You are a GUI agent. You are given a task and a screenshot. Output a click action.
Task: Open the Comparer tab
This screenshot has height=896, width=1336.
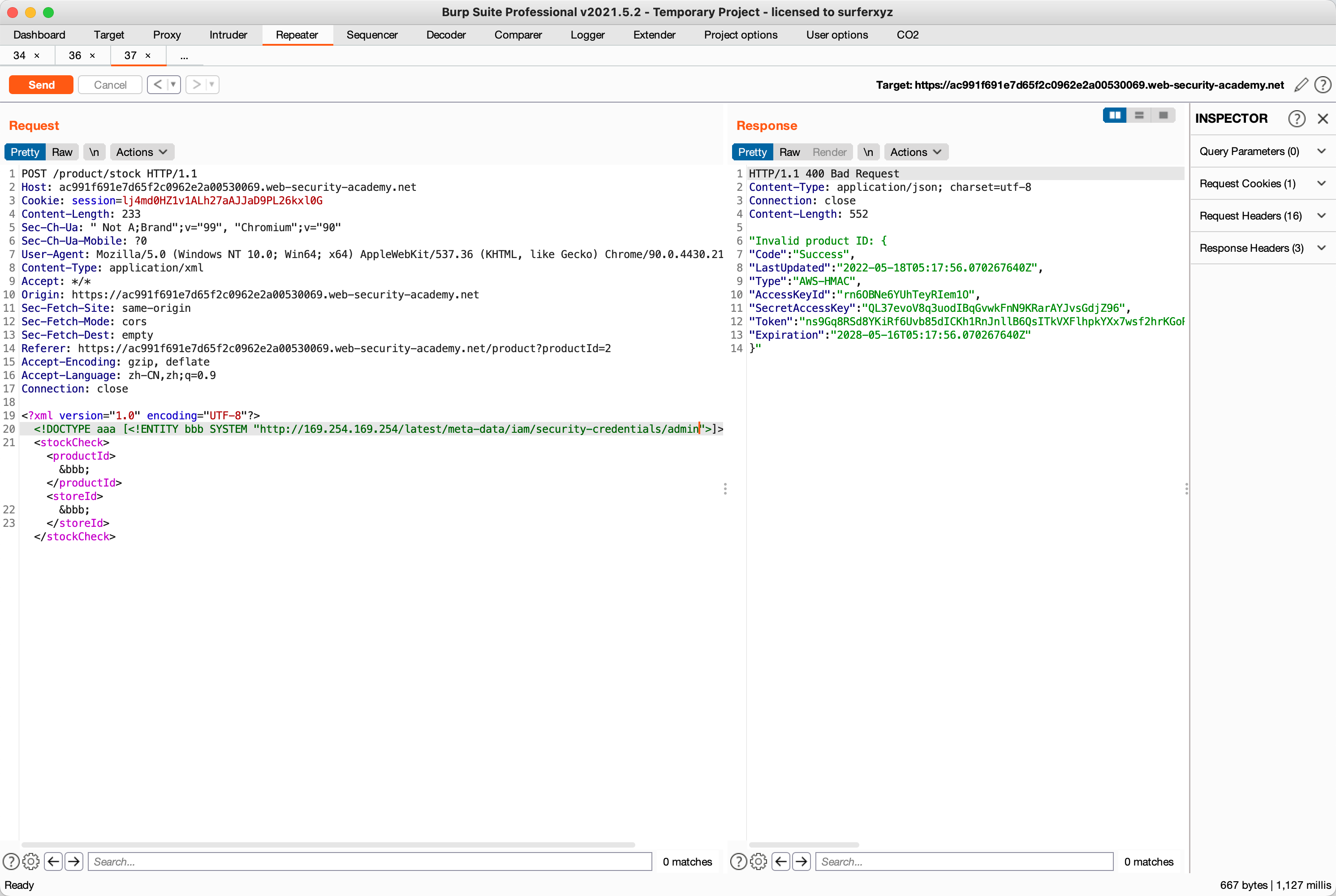(x=518, y=35)
